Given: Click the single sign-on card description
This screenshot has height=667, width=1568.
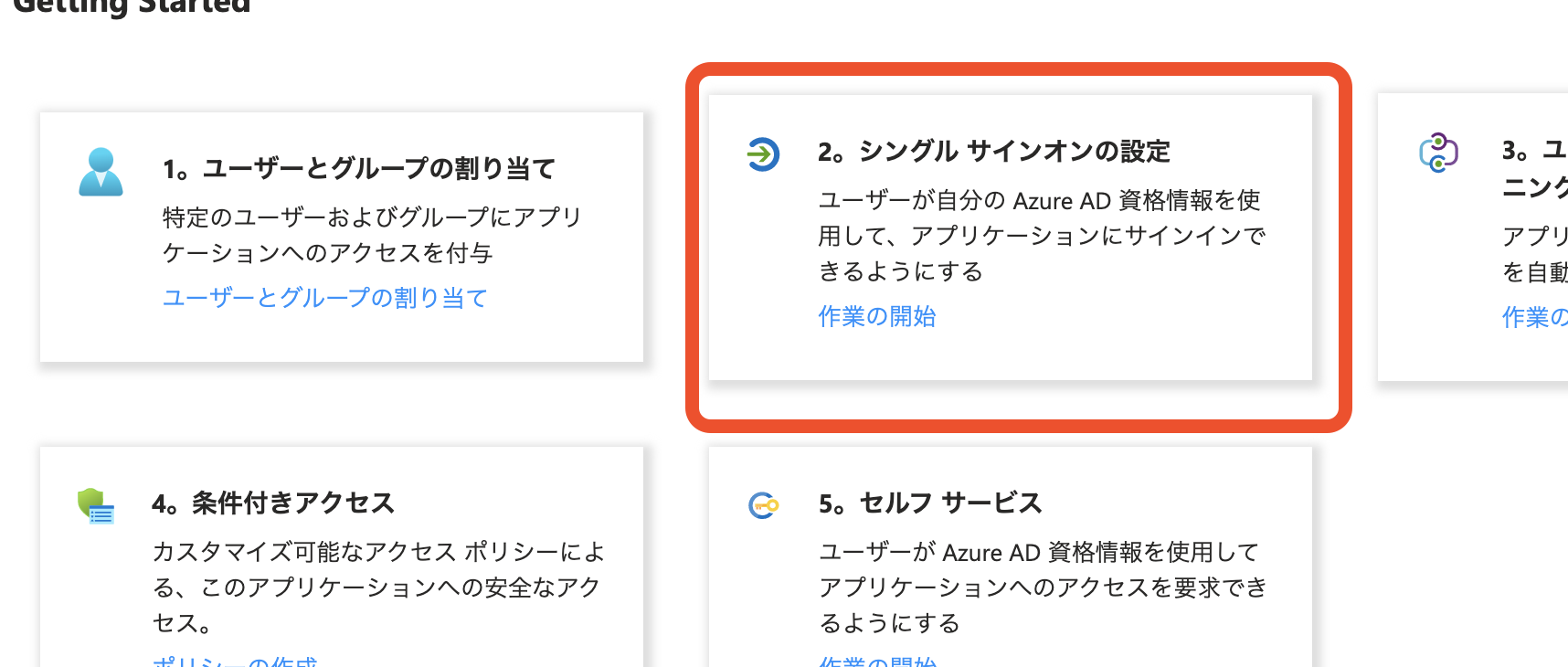Looking at the screenshot, I should pos(1041,236).
